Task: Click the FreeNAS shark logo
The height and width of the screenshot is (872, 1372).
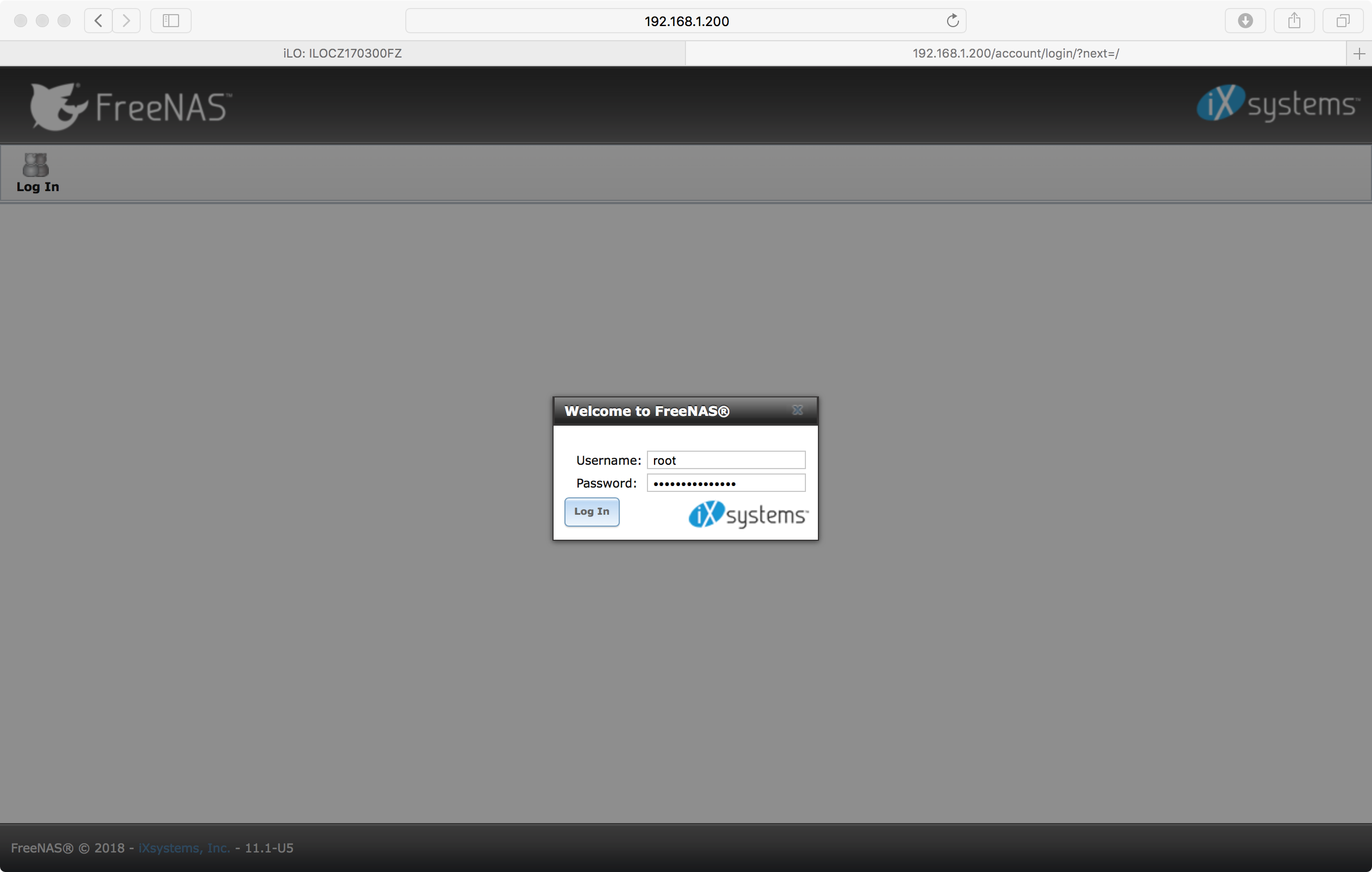Action: click(59, 106)
